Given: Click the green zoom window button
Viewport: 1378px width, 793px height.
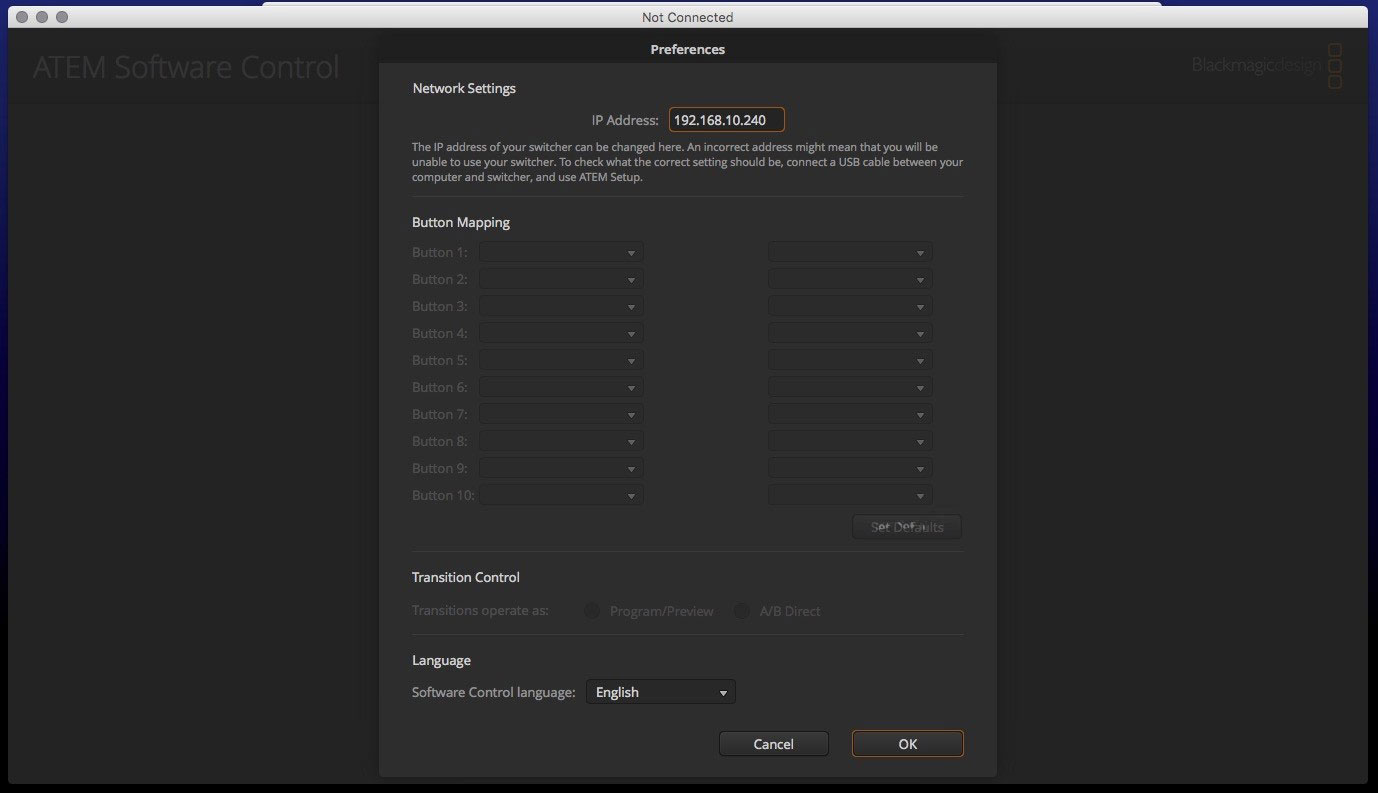Looking at the screenshot, I should click(x=62, y=17).
